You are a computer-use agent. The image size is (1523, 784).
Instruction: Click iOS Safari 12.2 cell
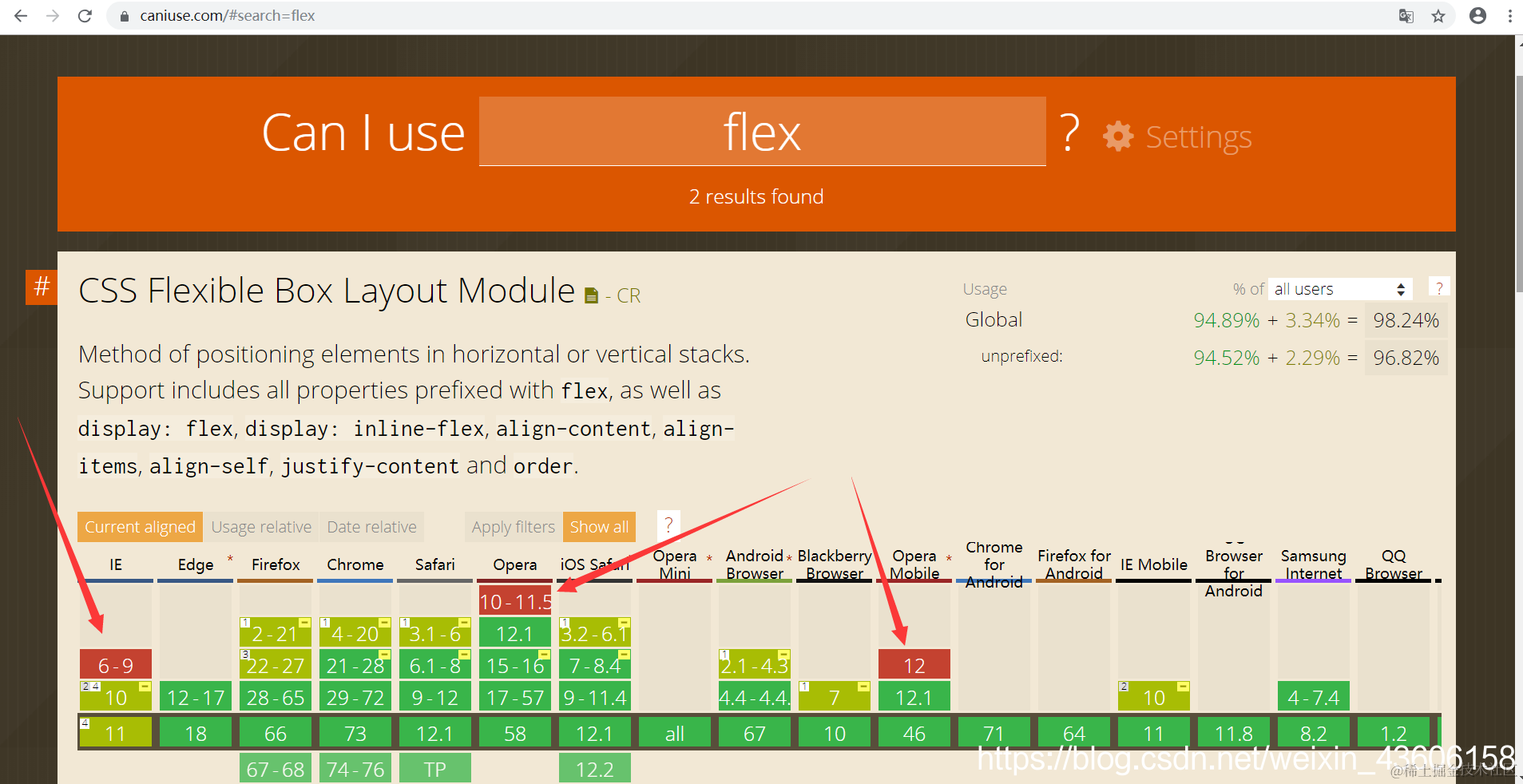(595, 768)
